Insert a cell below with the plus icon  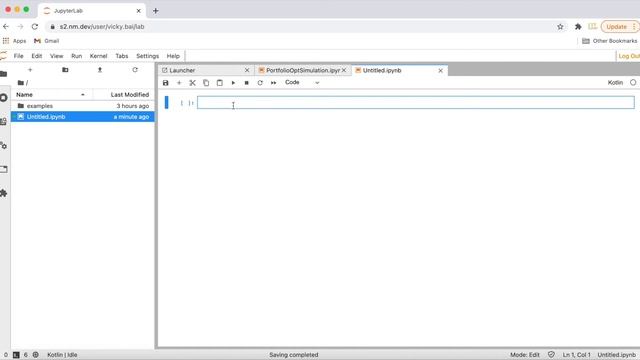(x=179, y=83)
